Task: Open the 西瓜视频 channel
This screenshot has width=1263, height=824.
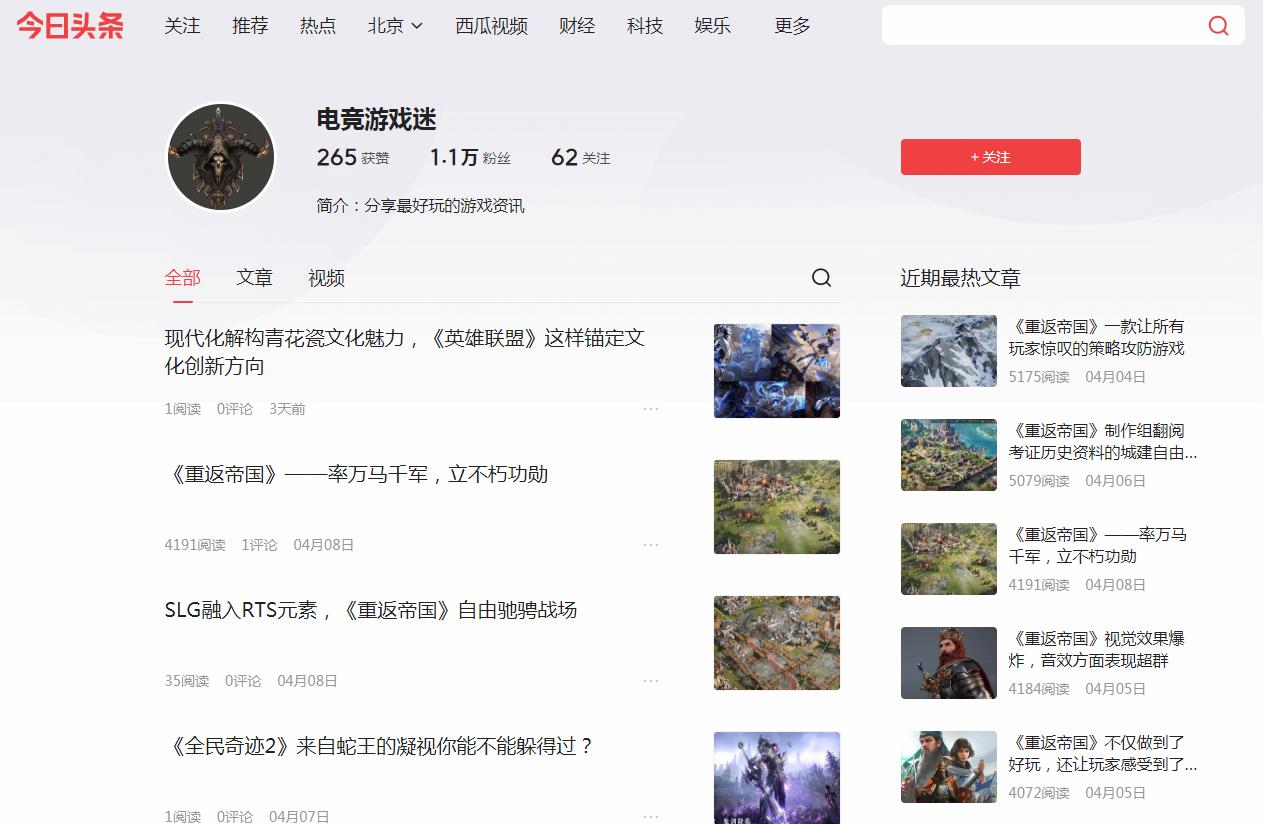Action: tap(491, 26)
